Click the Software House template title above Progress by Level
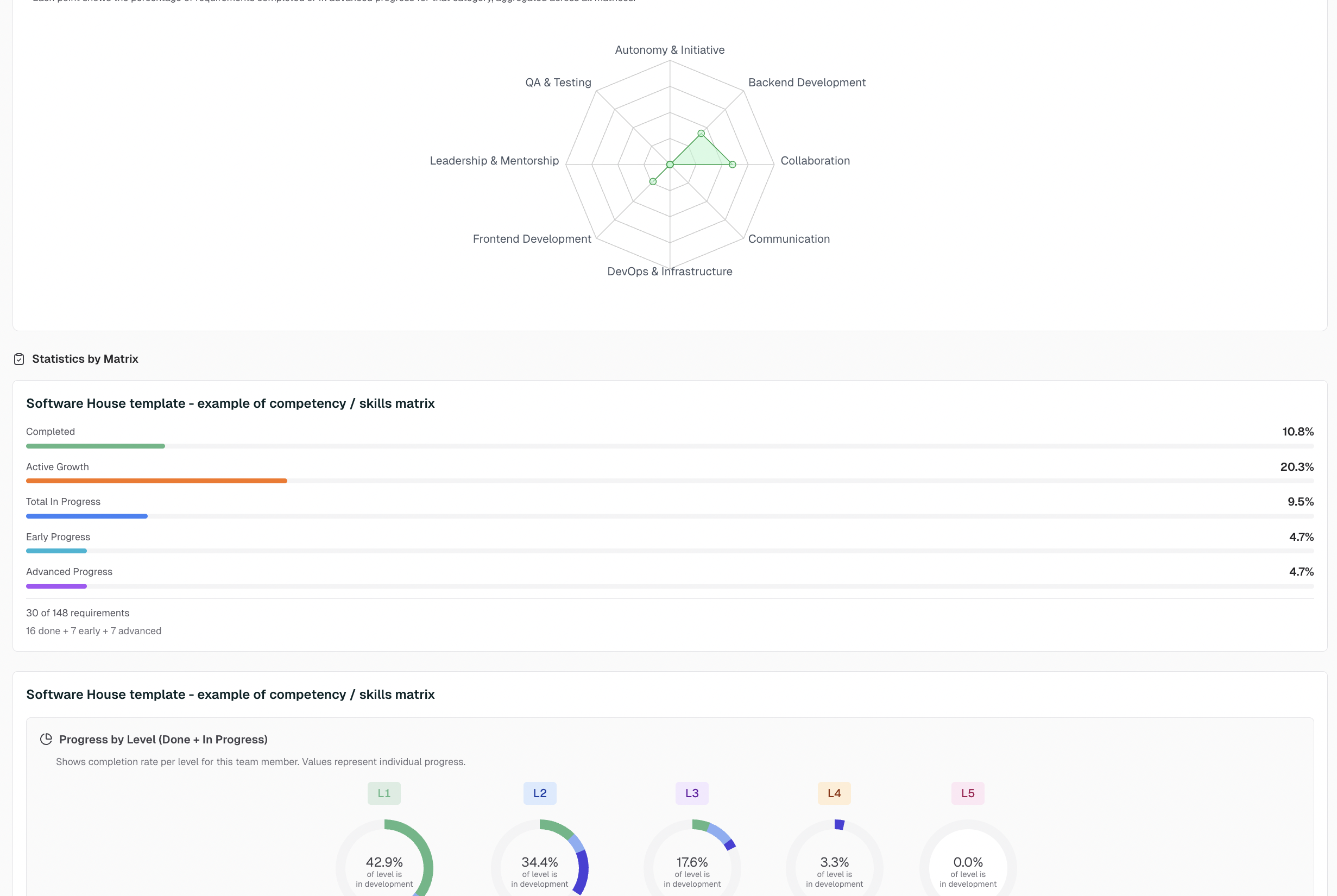 tap(230, 695)
